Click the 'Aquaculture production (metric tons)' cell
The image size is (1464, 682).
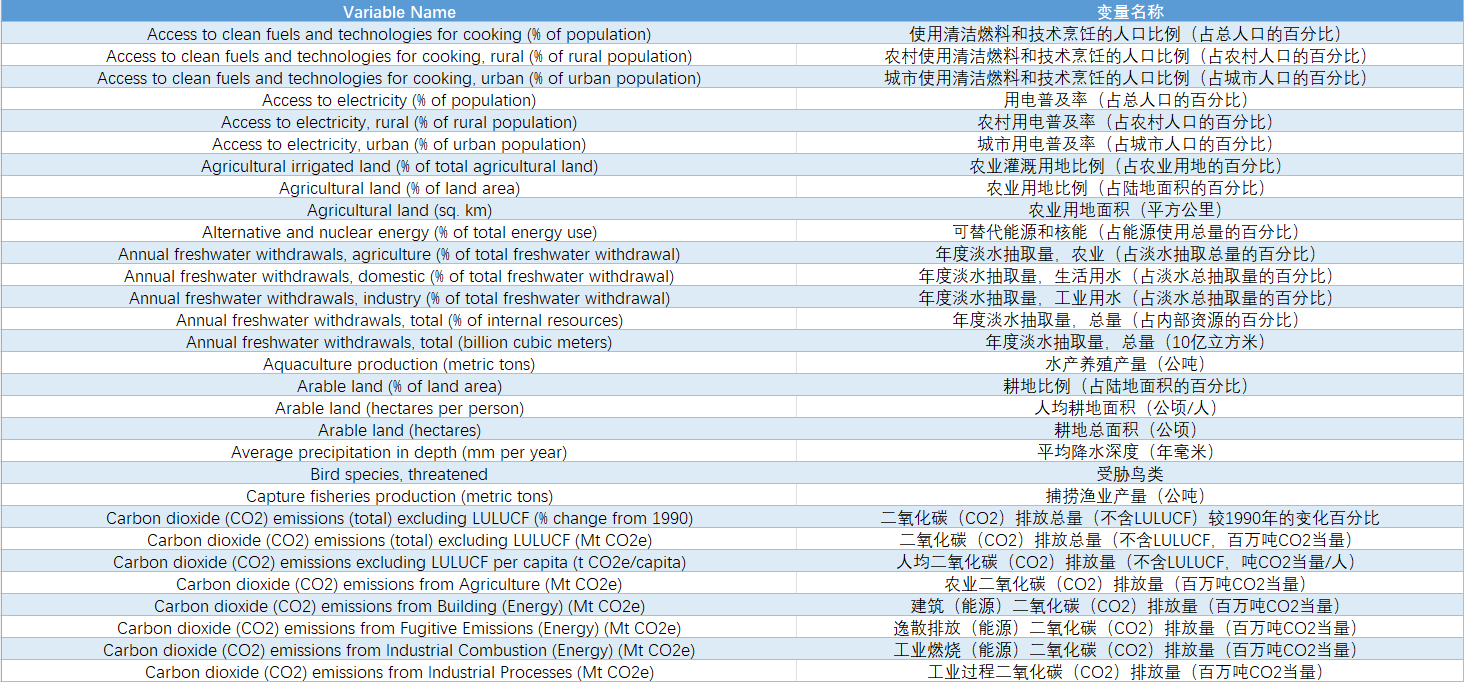[x=399, y=364]
